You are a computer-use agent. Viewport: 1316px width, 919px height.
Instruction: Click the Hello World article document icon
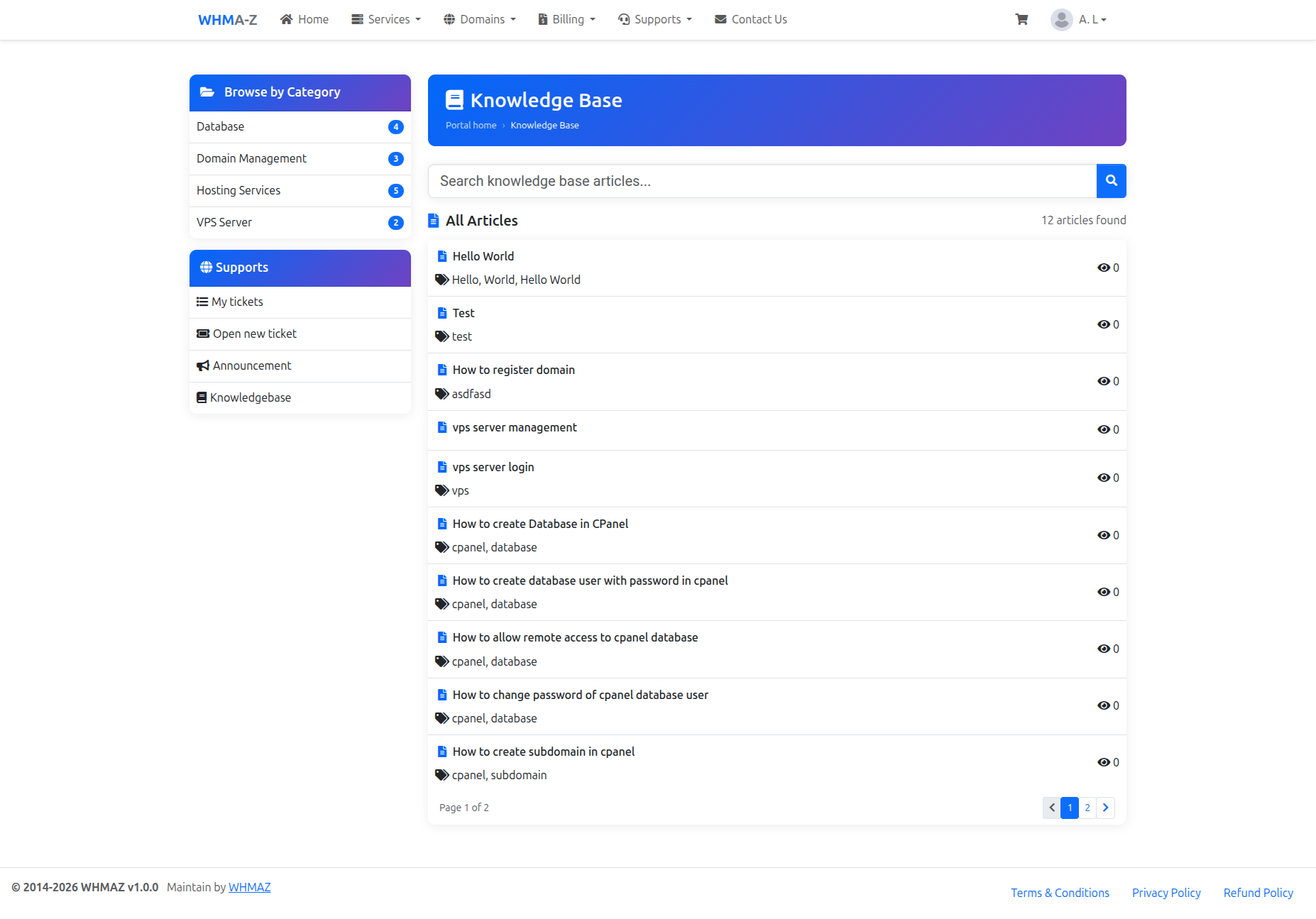(442, 256)
